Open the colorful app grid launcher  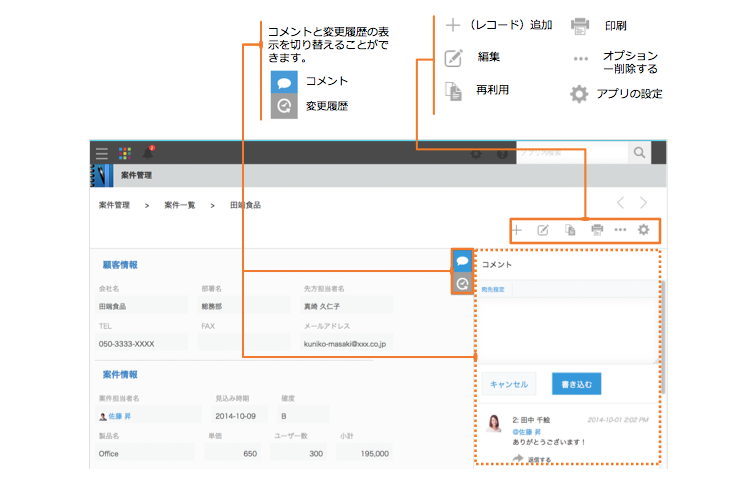click(x=125, y=153)
